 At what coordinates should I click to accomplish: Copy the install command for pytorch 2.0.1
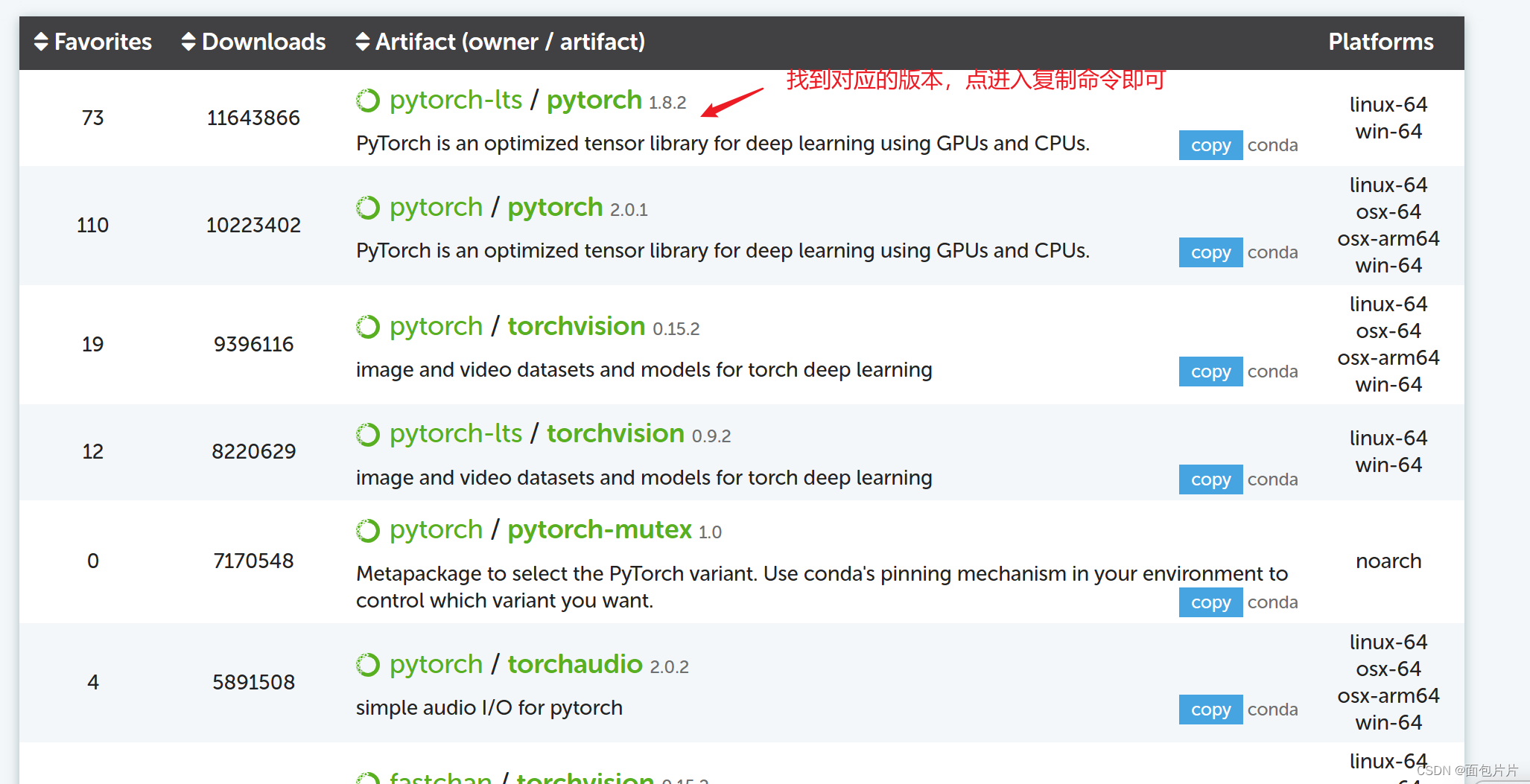1210,252
